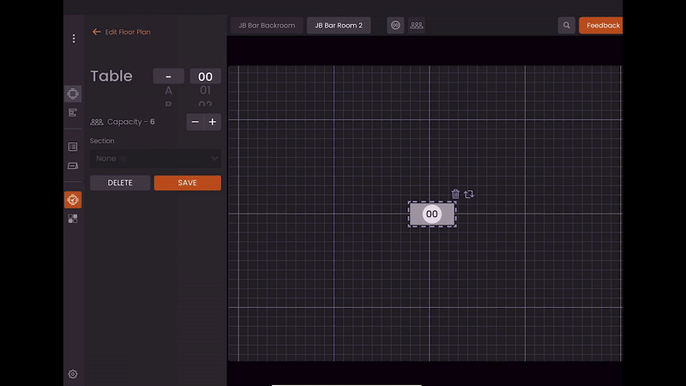This screenshot has height=386, width=686.
Task: Open the card/payment sidebar icon
Action: coord(73,166)
